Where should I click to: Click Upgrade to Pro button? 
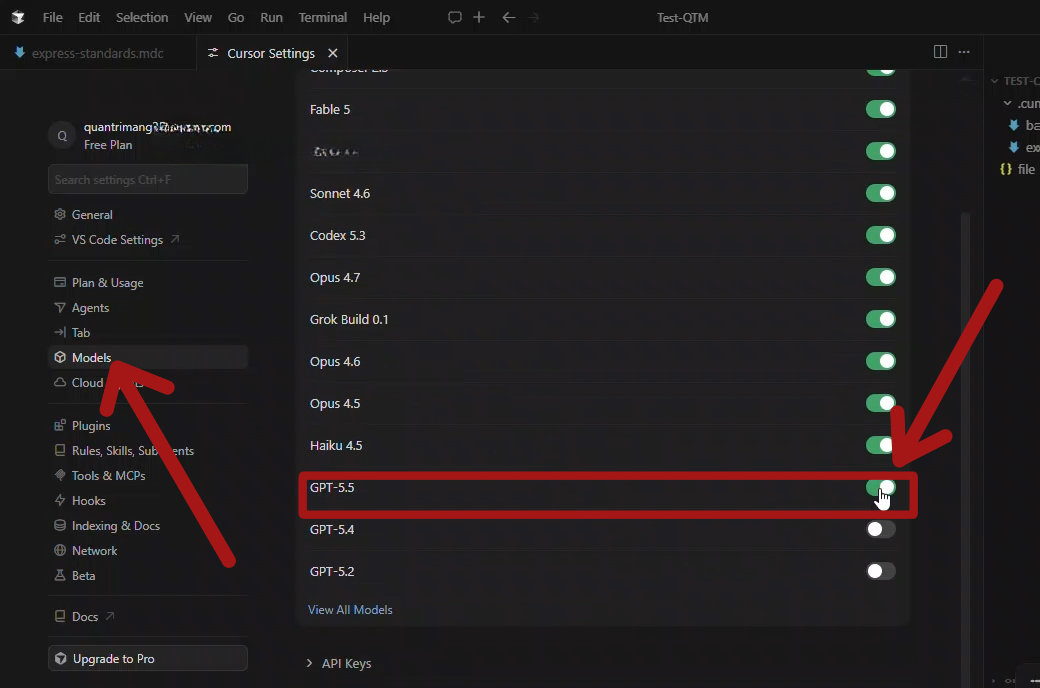pyautogui.click(x=148, y=658)
